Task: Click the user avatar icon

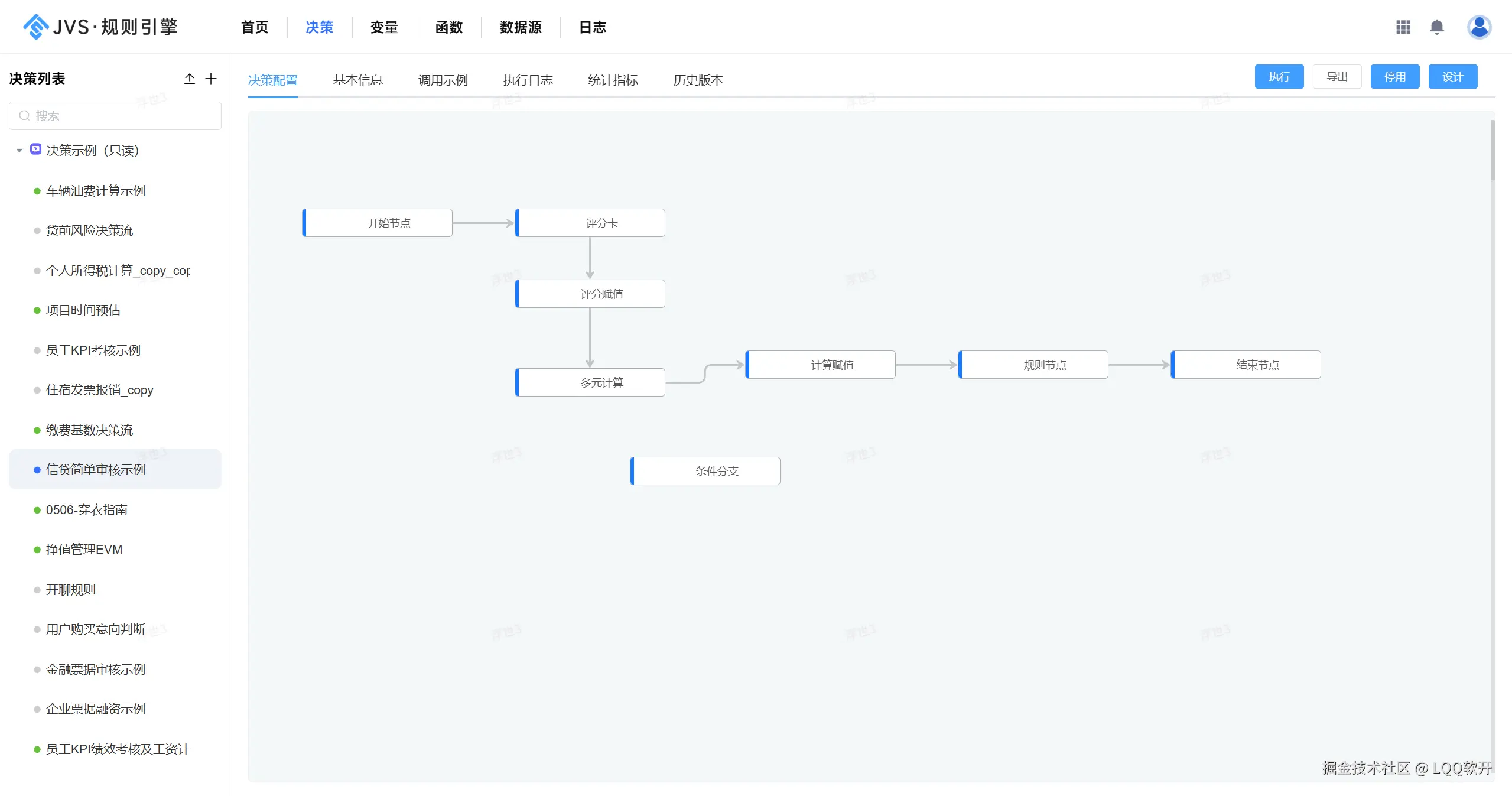Action: tap(1478, 27)
